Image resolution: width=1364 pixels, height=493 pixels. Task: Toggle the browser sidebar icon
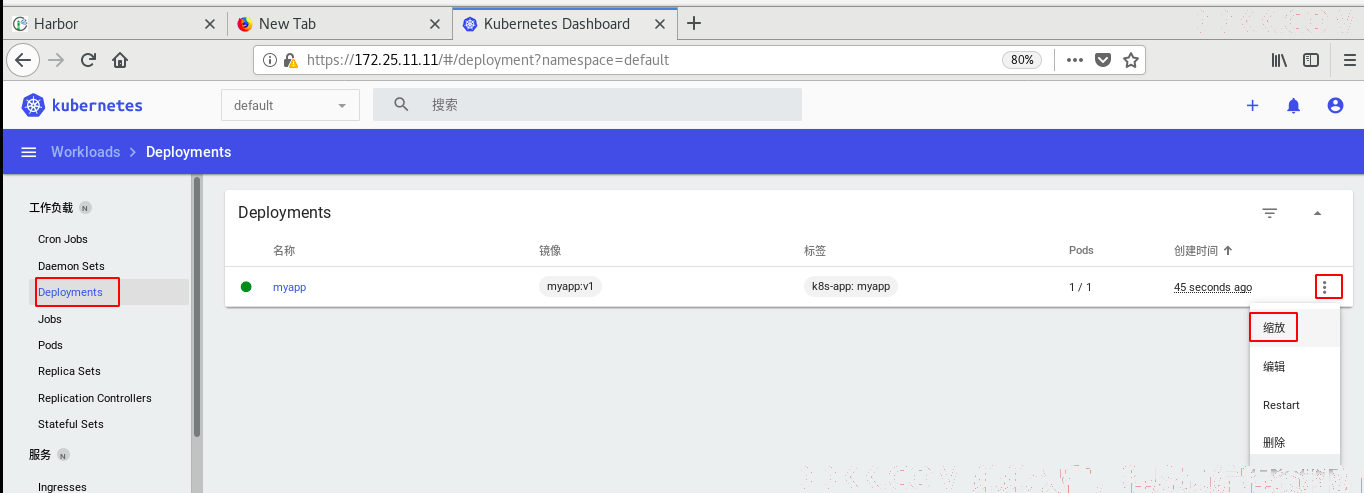point(1311,60)
